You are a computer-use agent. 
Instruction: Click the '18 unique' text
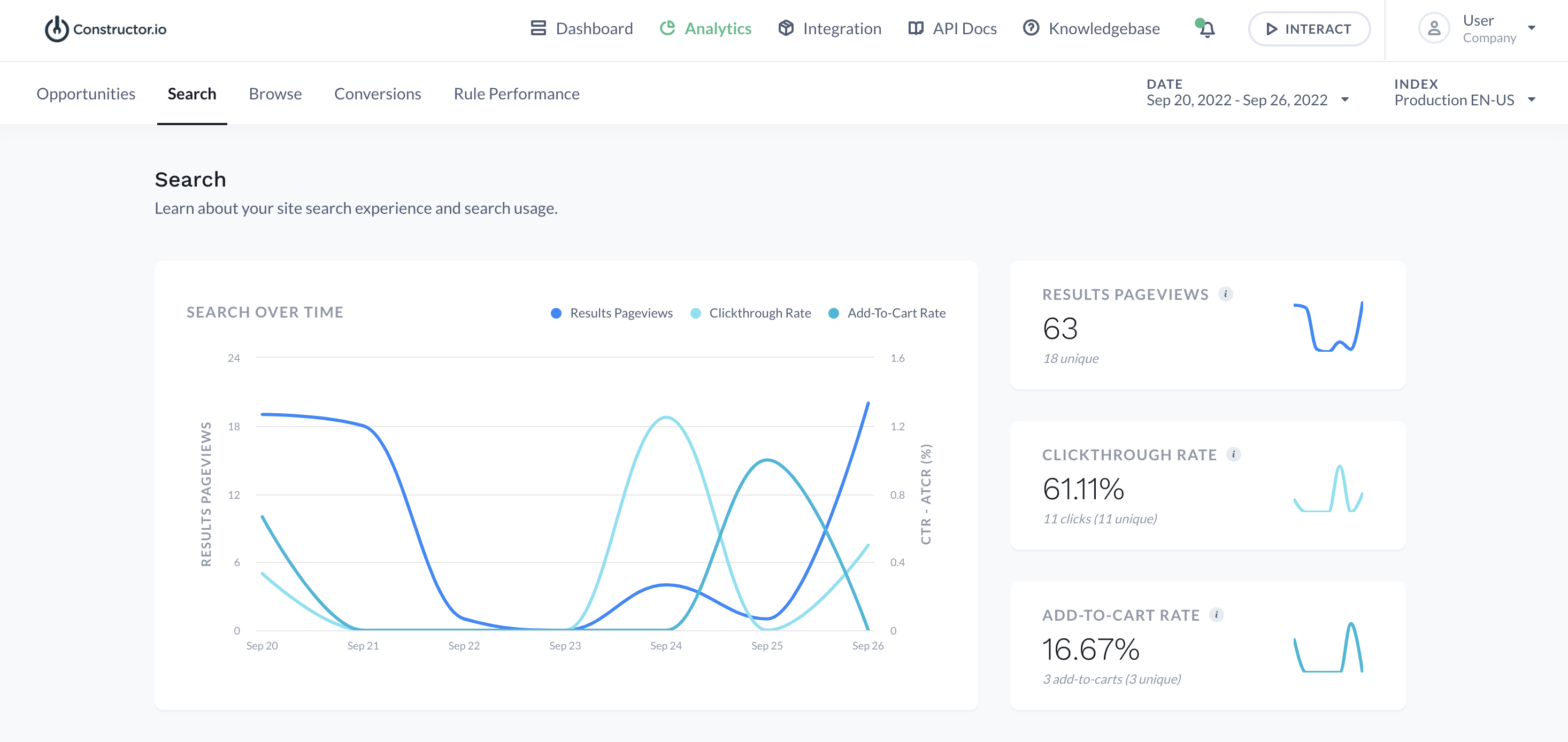pos(1071,359)
